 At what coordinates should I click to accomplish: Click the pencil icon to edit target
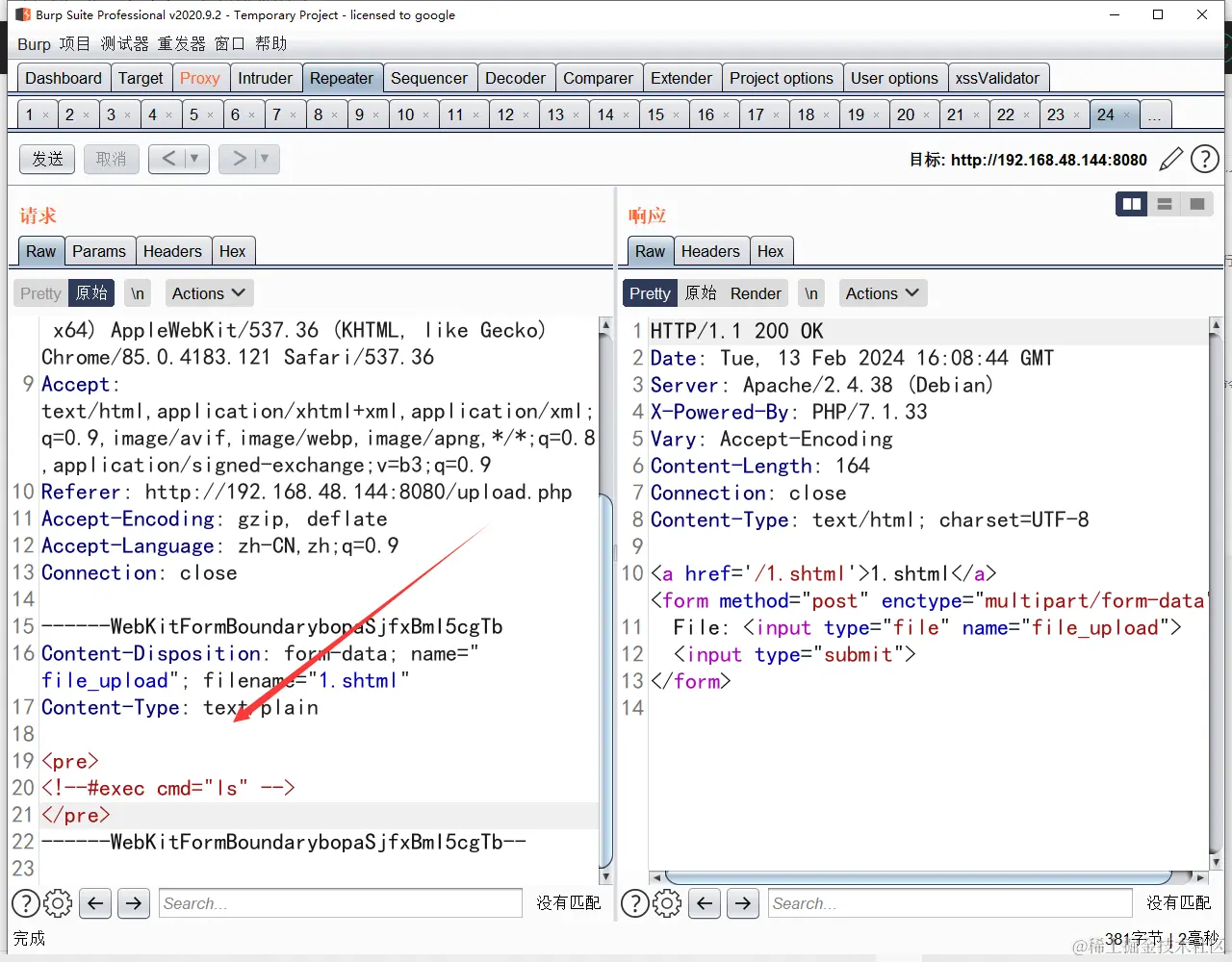[1170, 159]
